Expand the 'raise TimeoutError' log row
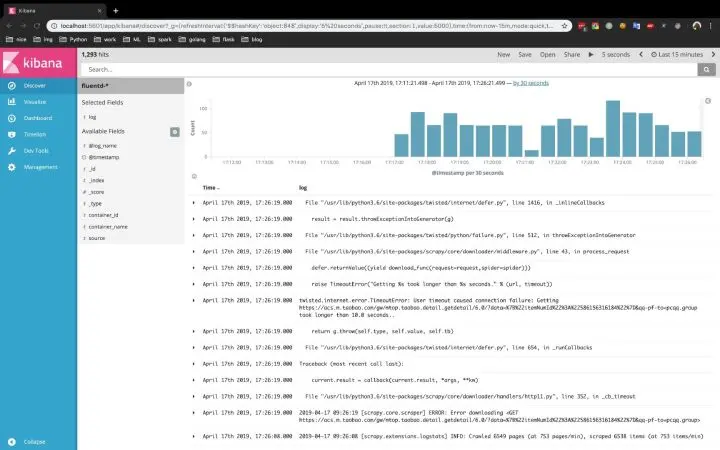This screenshot has height=450, width=720. click(x=193, y=284)
